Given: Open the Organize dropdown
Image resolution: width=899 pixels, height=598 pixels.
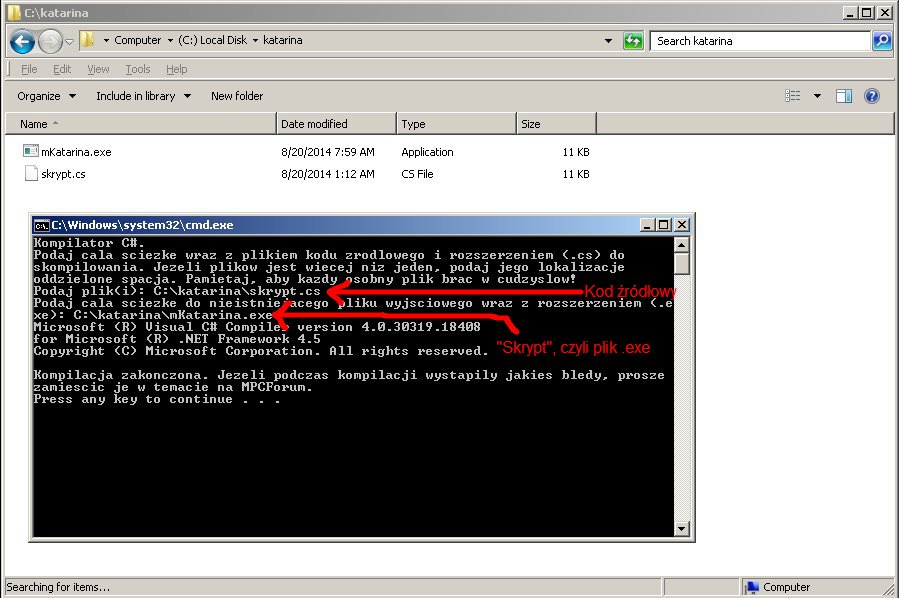Looking at the screenshot, I should 46,96.
